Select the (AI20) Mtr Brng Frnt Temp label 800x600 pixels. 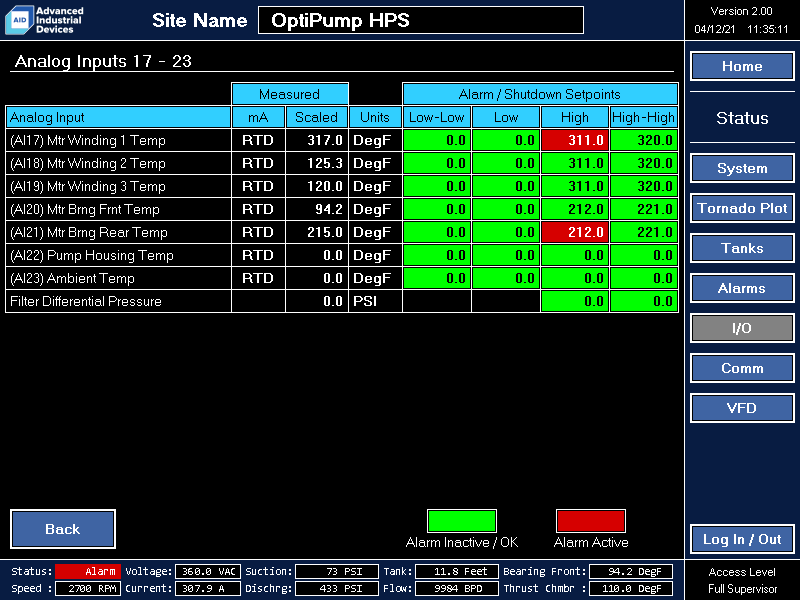(x=85, y=209)
